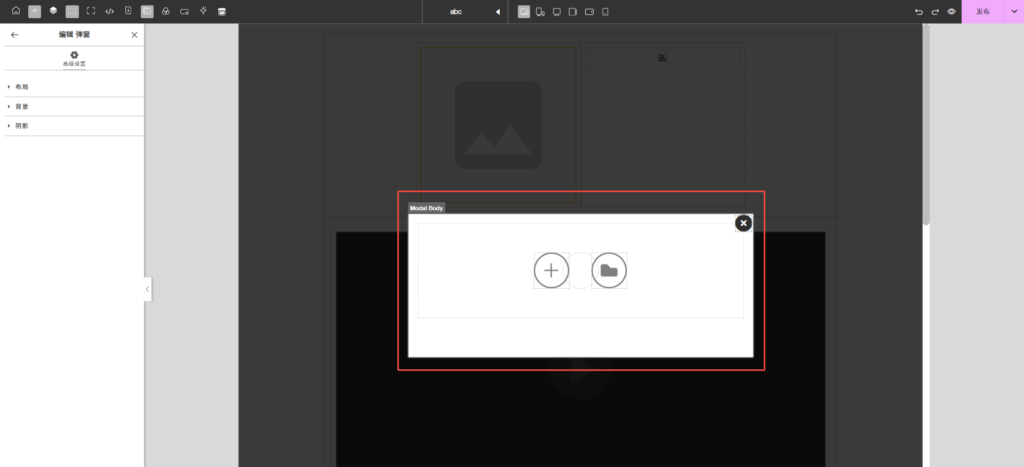Viewport: 1024px width, 467px height.
Task: Open the layers stack icon in toolbar
Action: [x=53, y=11]
